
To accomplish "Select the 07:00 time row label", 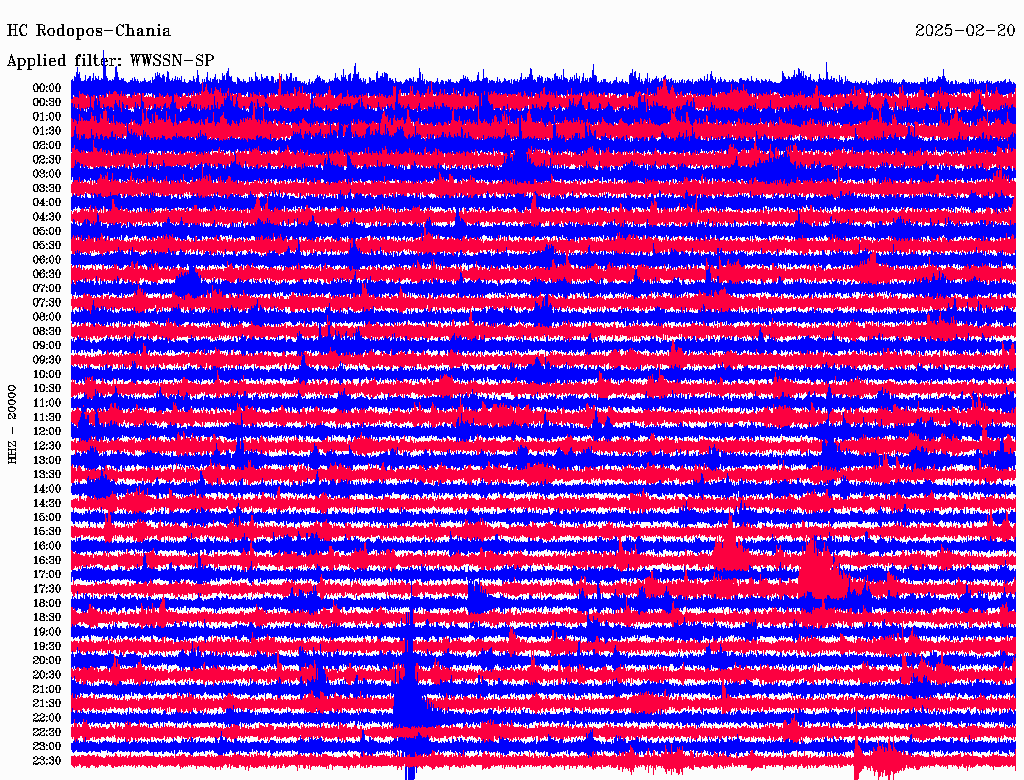I will tap(47, 289).
